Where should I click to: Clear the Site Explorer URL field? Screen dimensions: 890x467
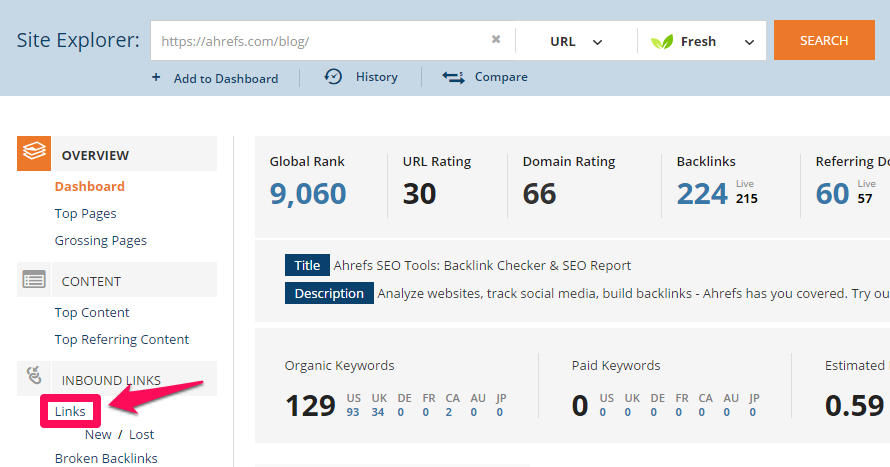click(496, 39)
